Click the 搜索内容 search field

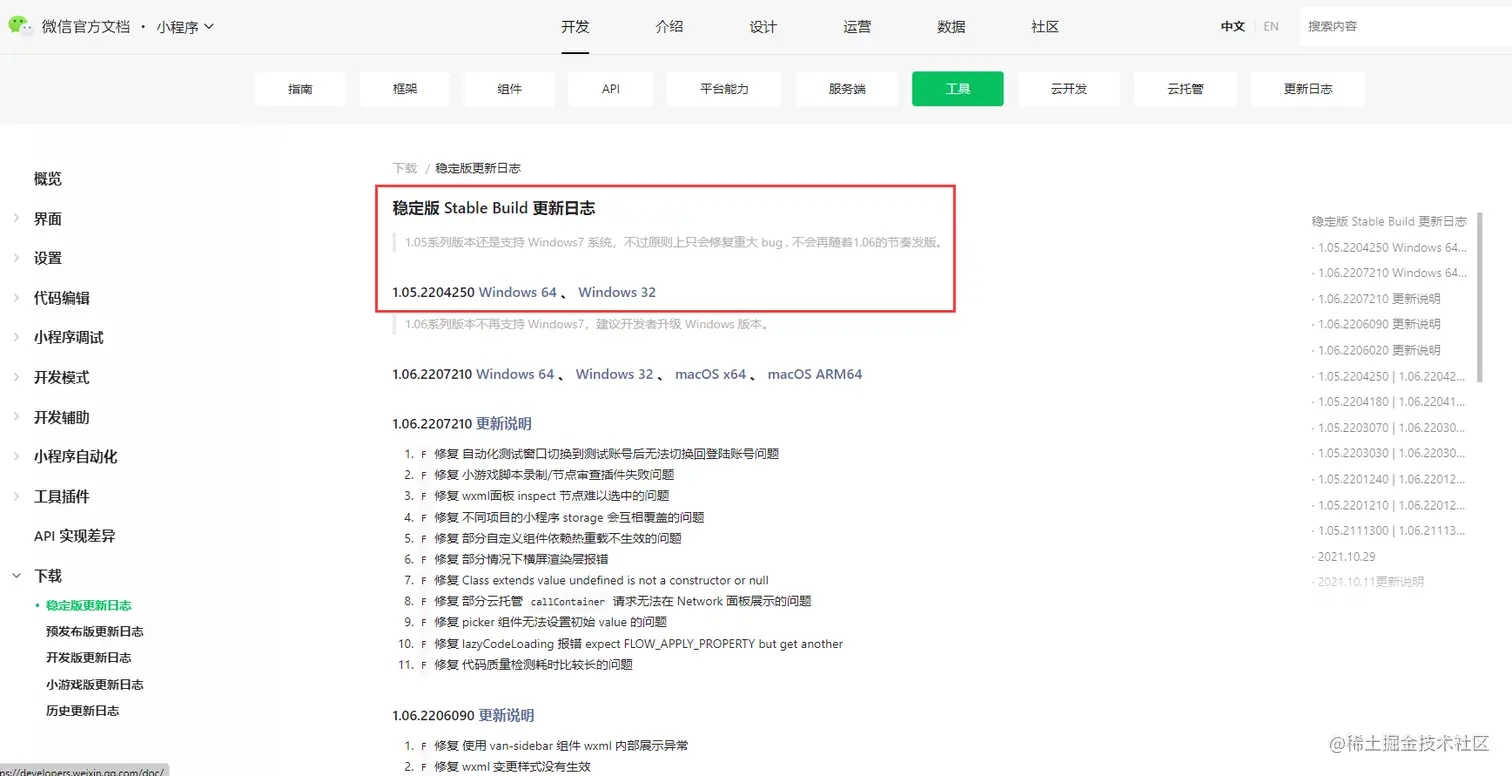(1405, 27)
